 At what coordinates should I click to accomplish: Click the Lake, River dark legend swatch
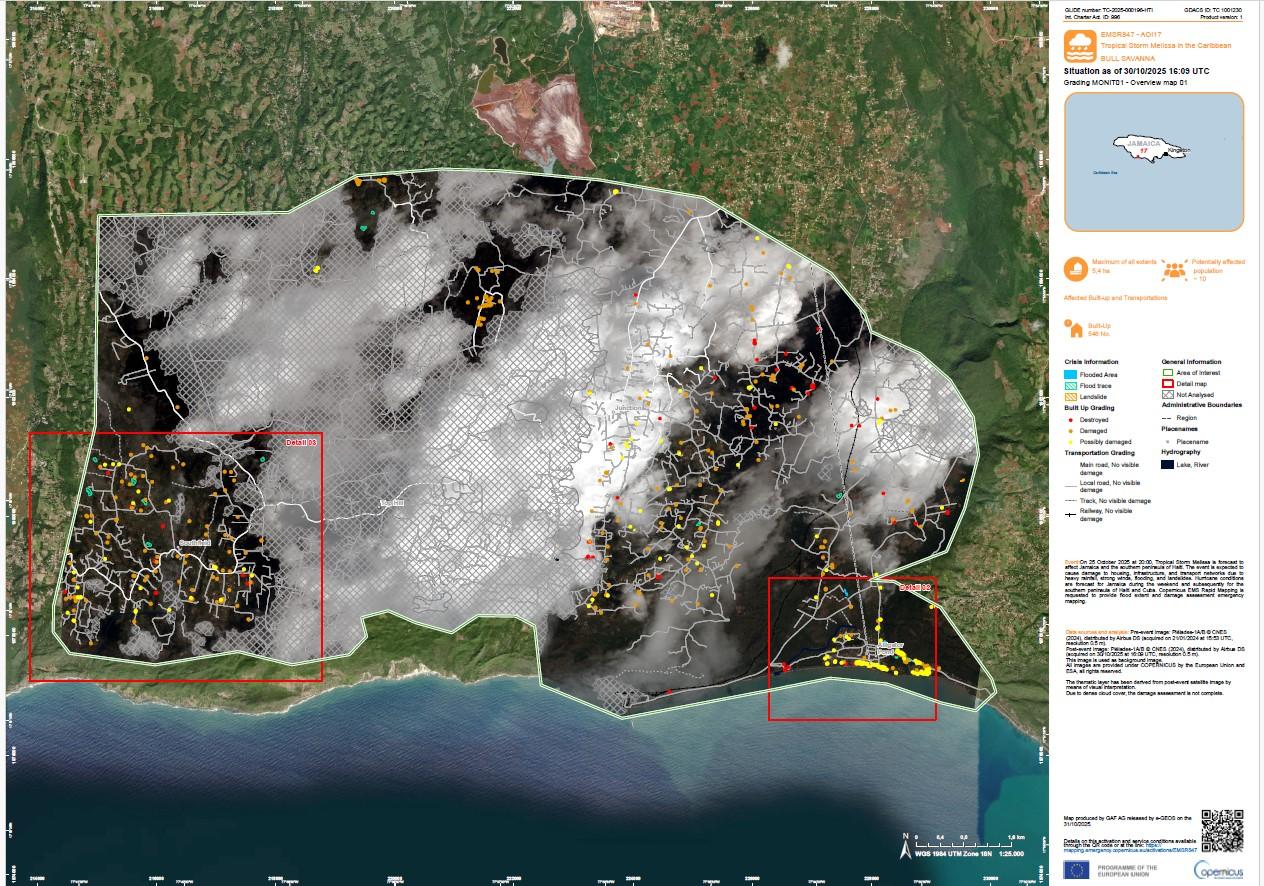pos(1168,465)
